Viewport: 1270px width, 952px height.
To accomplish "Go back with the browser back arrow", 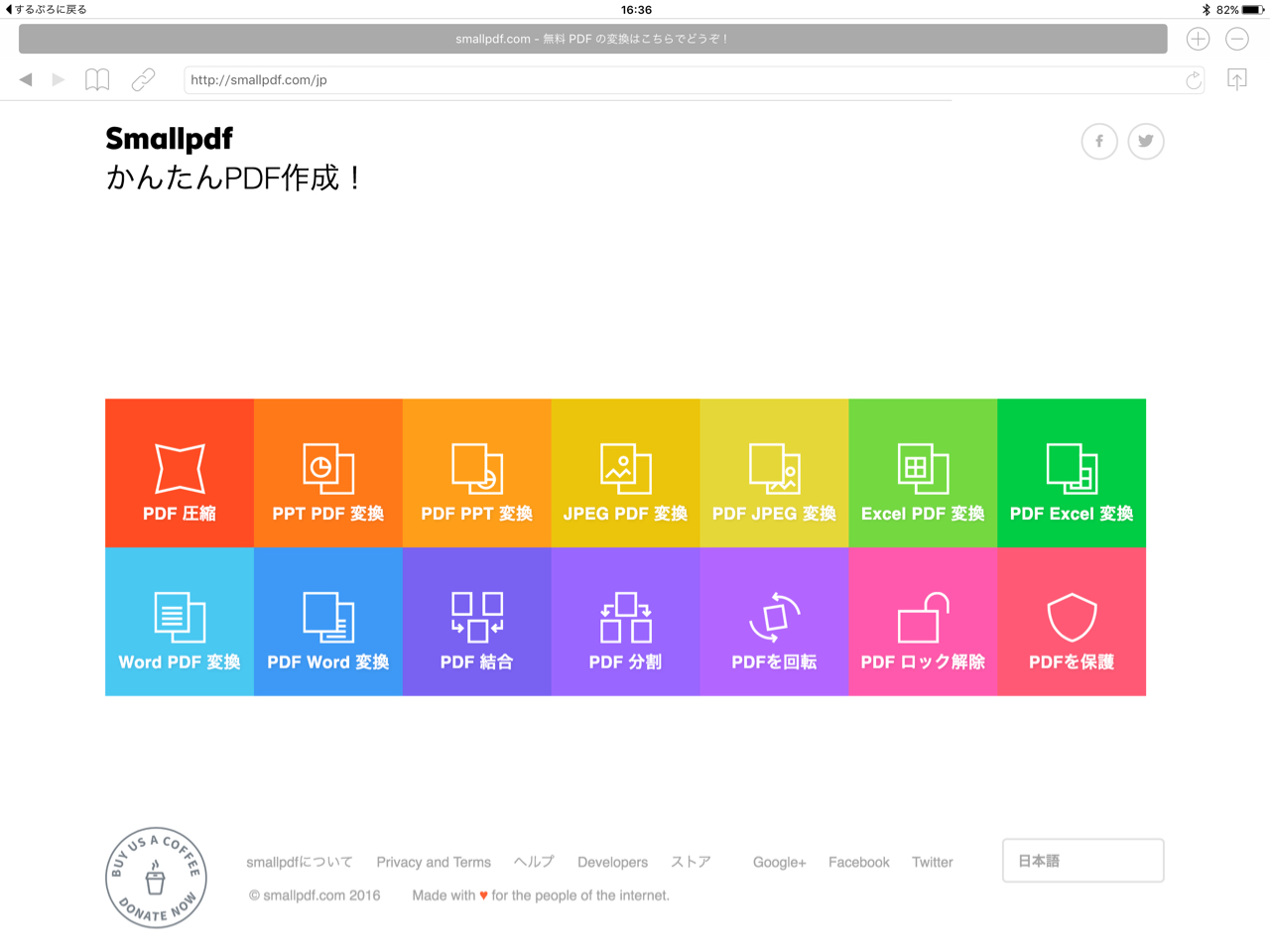I will coord(26,79).
